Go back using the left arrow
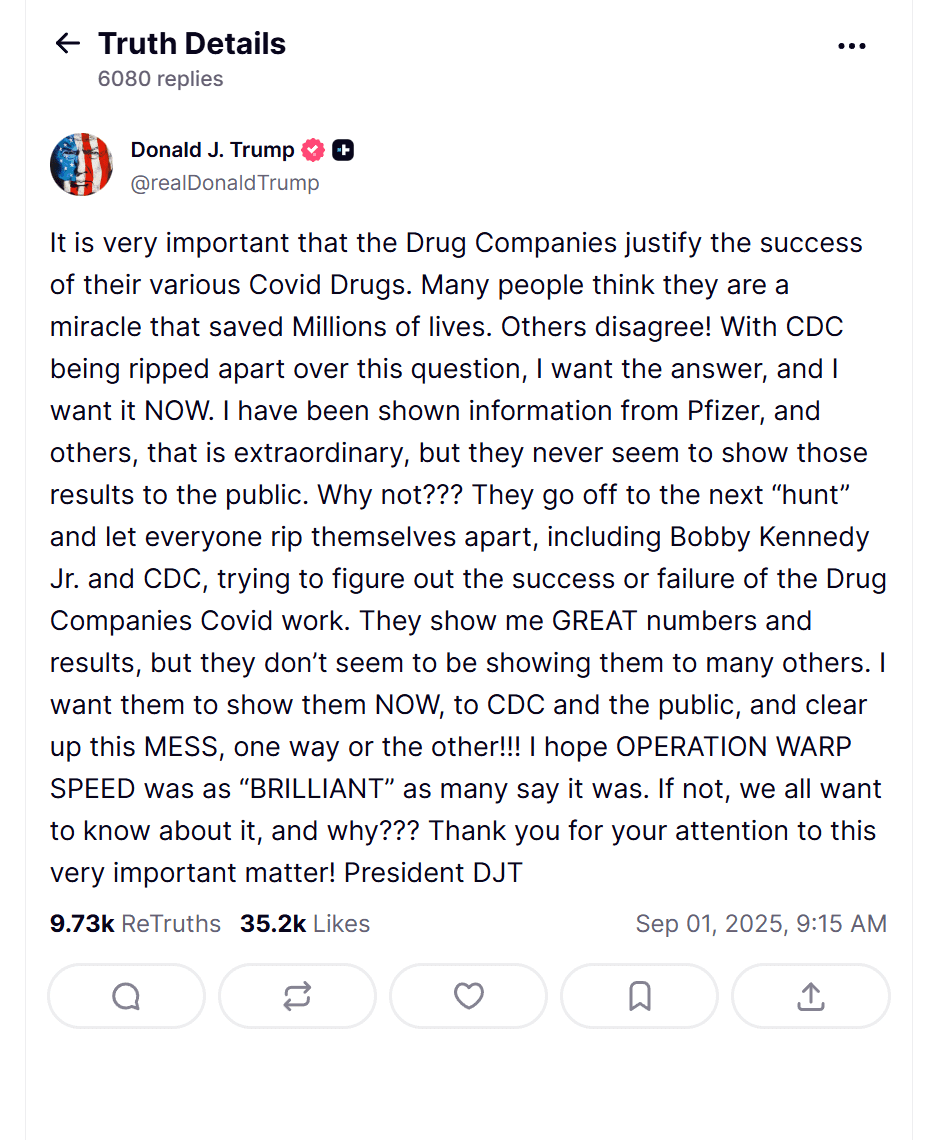The image size is (934, 1140). coord(67,43)
